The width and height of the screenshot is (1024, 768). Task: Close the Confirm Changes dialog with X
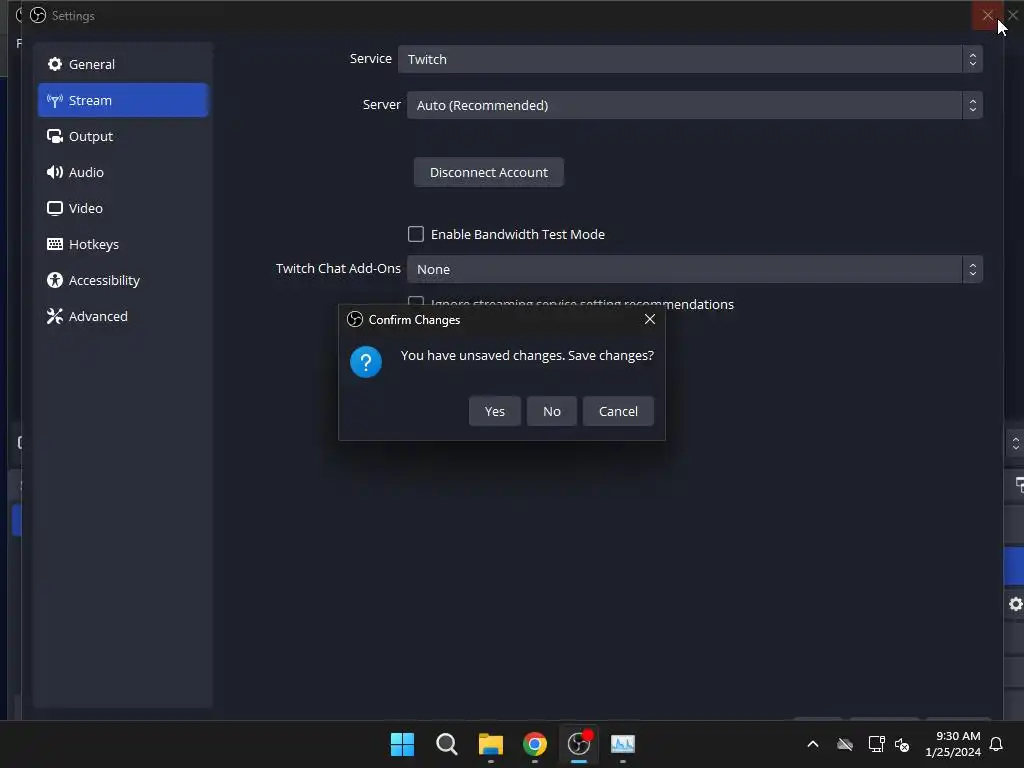point(650,319)
